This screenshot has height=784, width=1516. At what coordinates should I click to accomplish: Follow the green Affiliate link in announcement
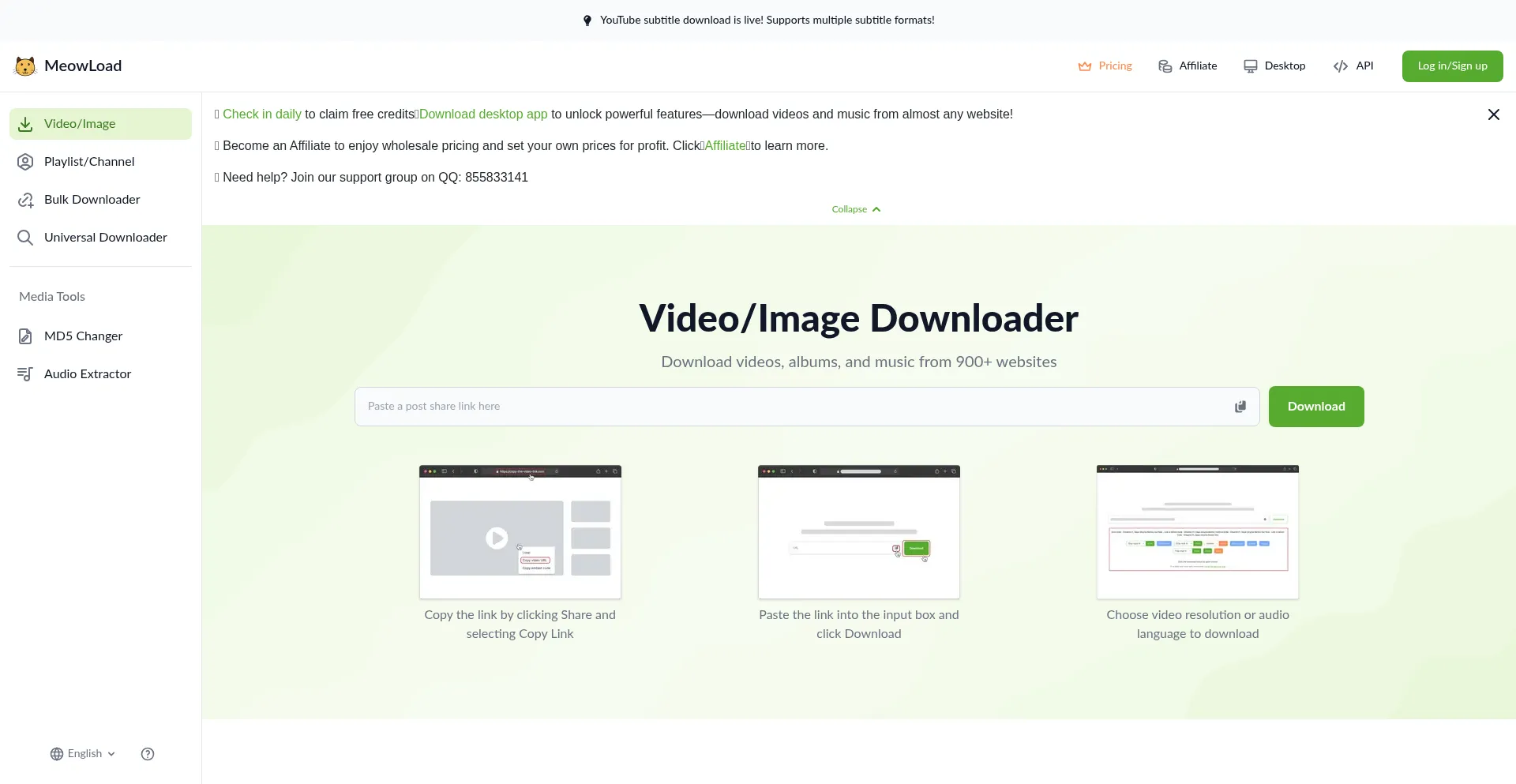click(x=725, y=146)
